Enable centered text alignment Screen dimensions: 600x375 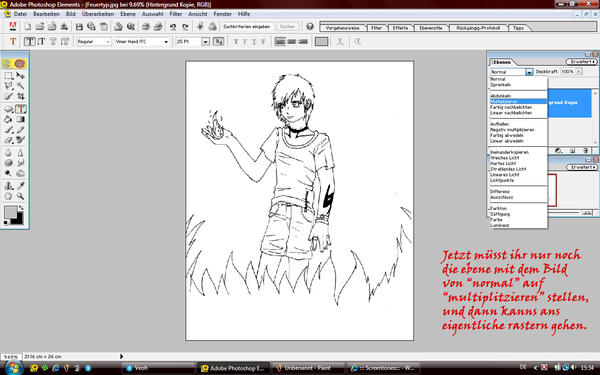[292, 41]
